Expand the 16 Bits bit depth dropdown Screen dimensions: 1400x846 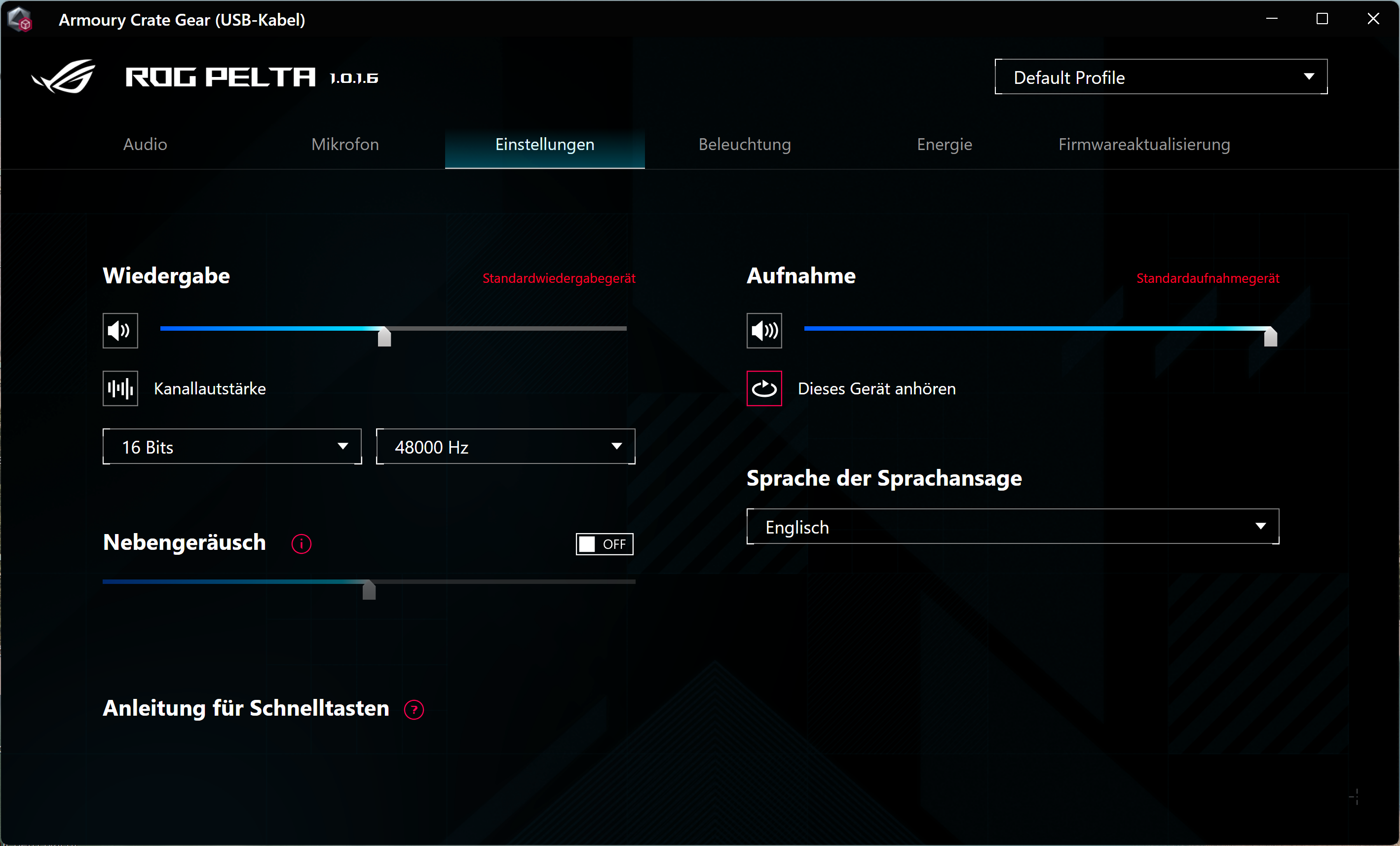point(232,447)
